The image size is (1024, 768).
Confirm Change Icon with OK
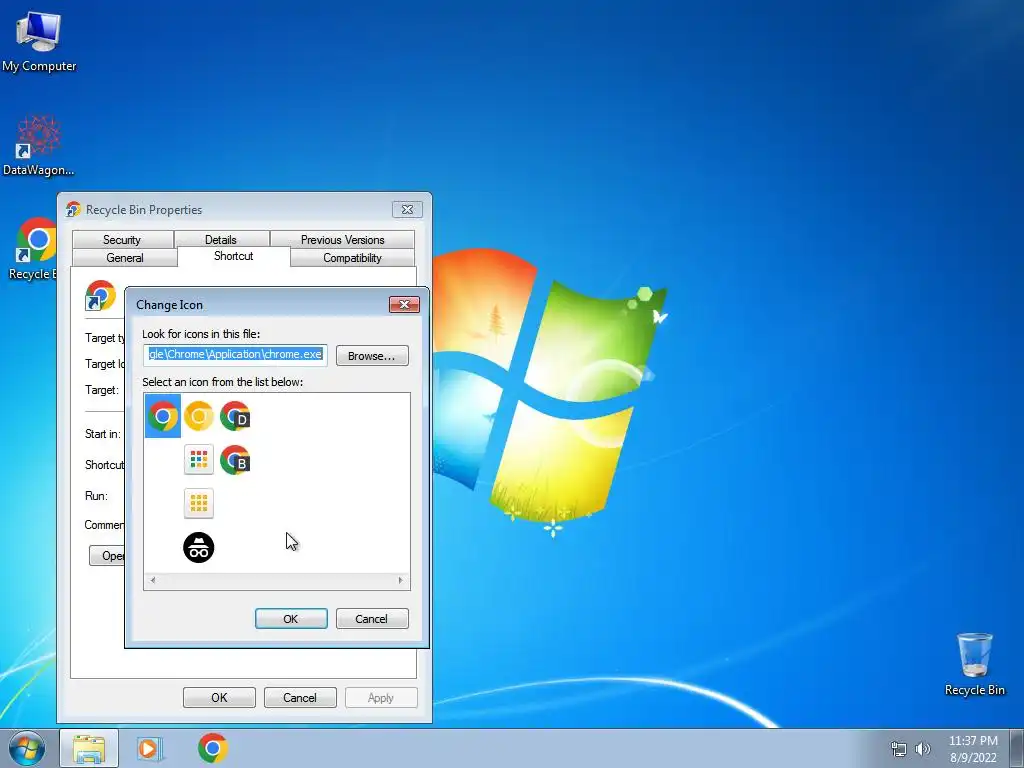click(291, 618)
